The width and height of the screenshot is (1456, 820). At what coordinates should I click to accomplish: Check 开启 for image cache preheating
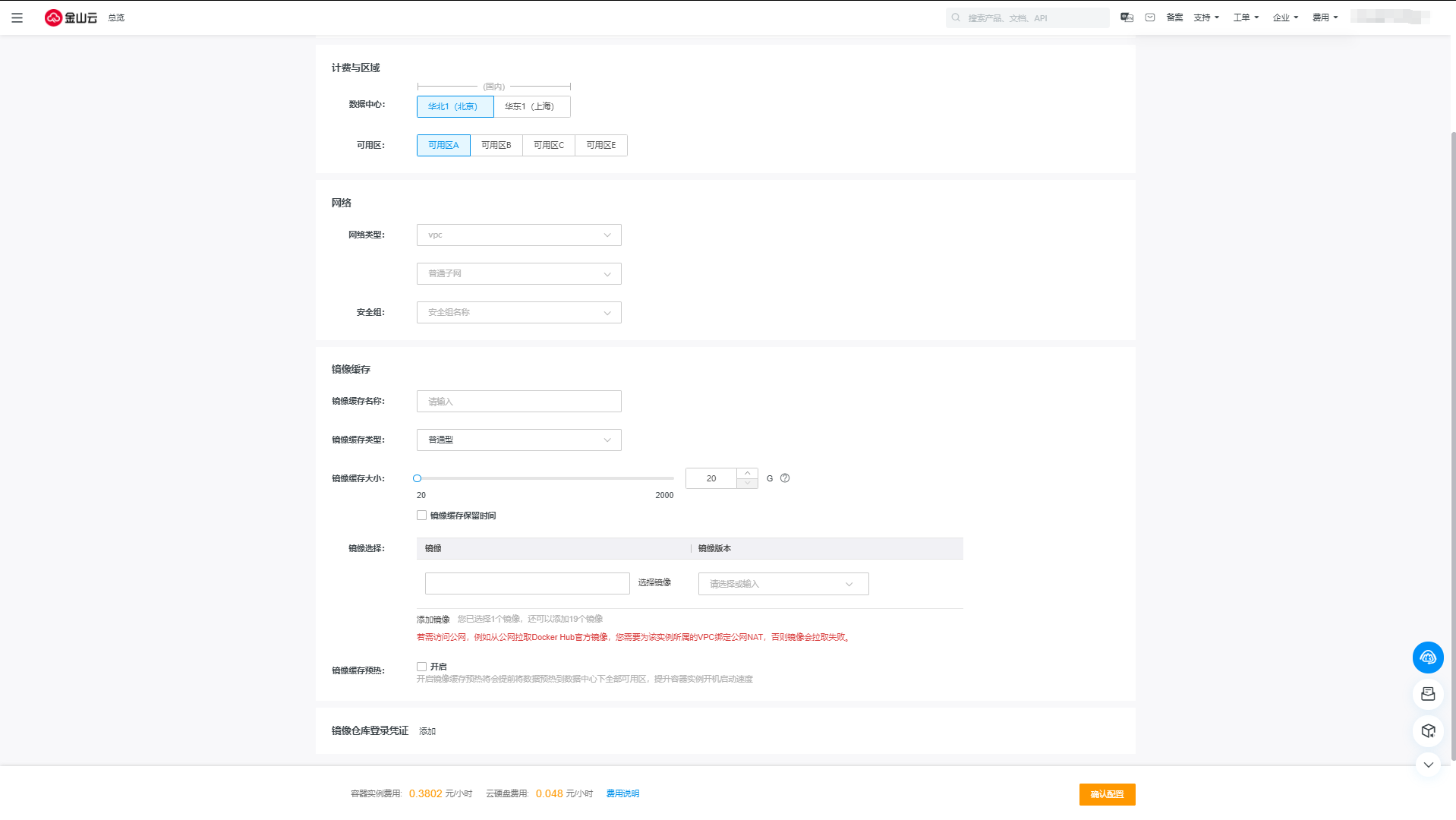(x=421, y=667)
